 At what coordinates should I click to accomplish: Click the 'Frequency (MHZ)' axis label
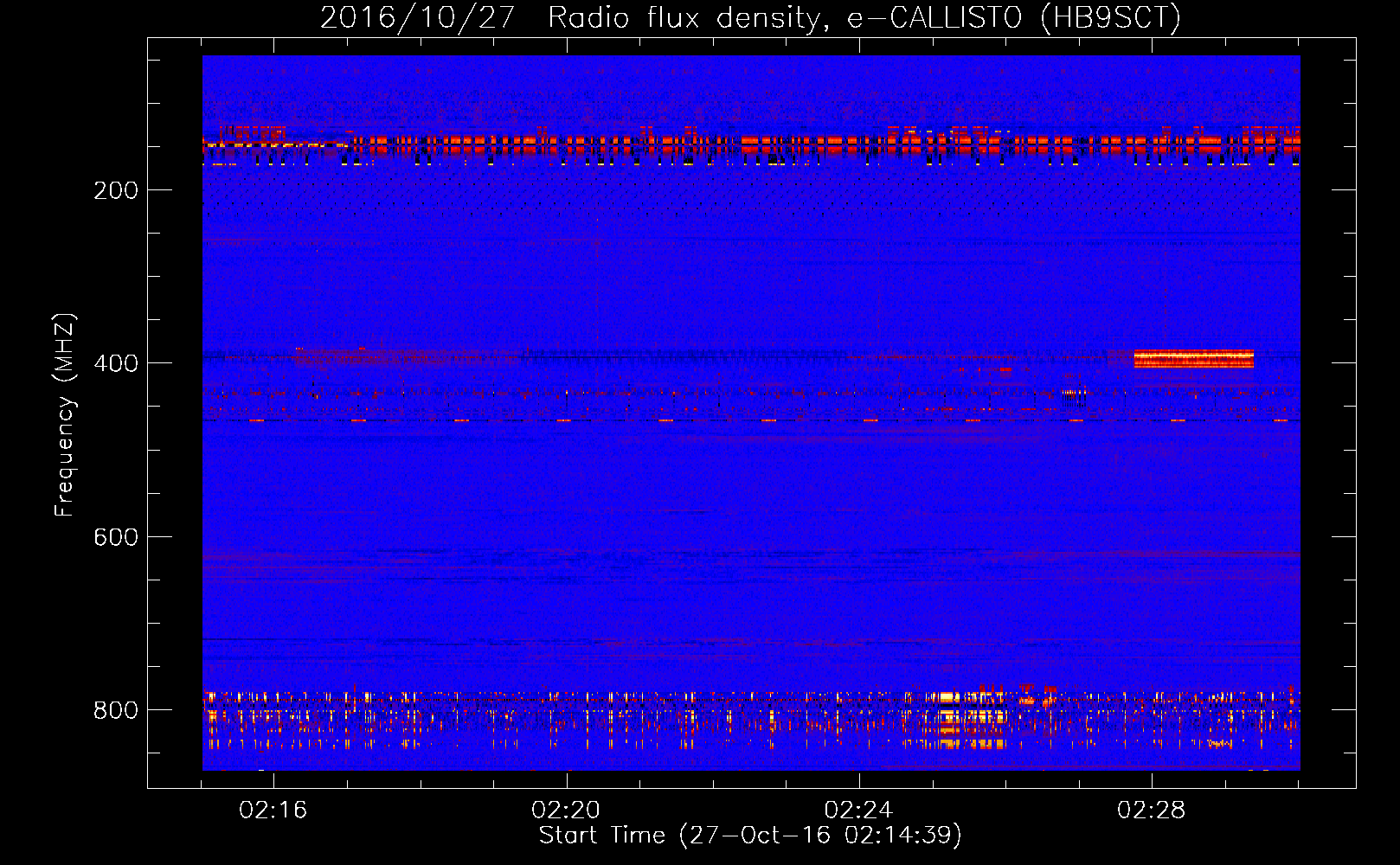pos(65,415)
